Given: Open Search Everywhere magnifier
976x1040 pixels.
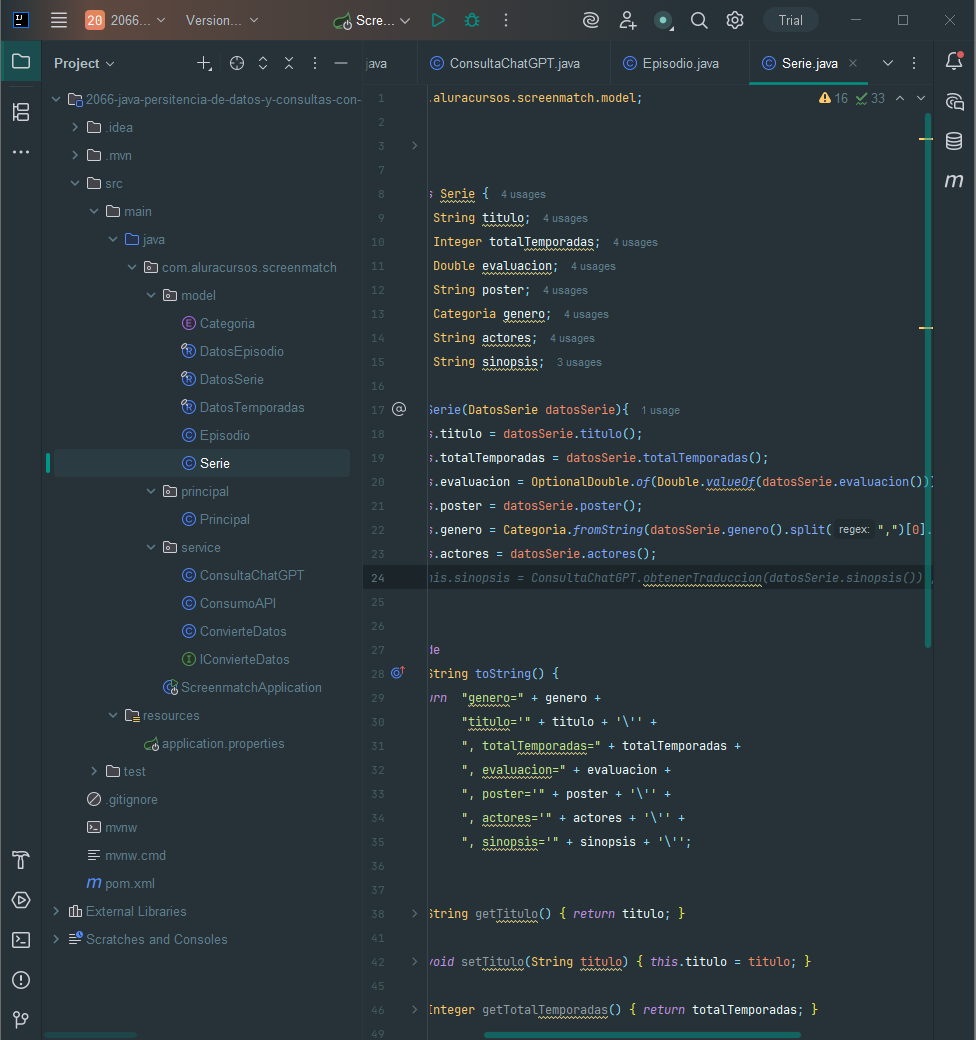Looking at the screenshot, I should pyautogui.click(x=699, y=21).
